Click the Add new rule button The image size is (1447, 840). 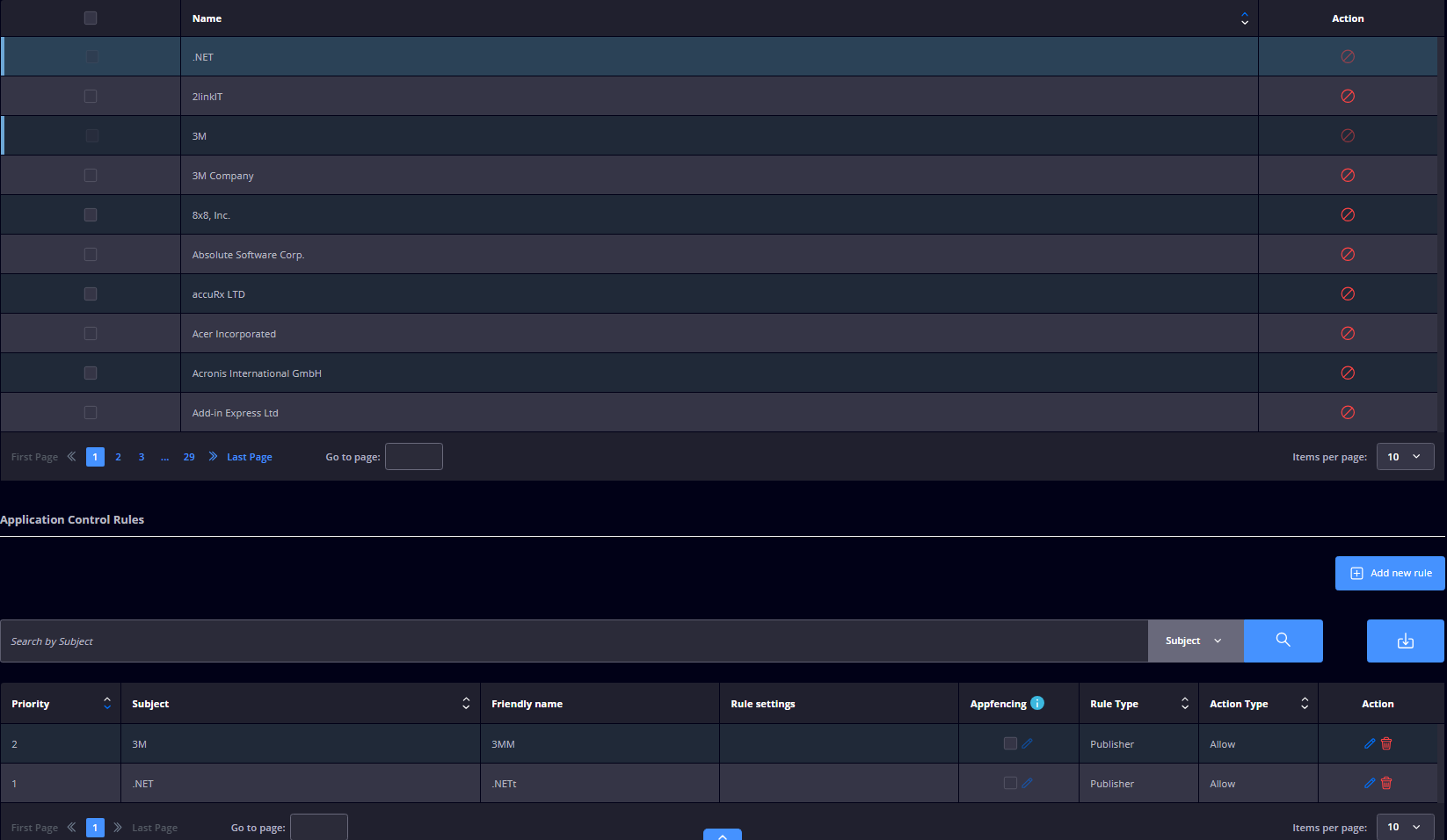click(1390, 573)
